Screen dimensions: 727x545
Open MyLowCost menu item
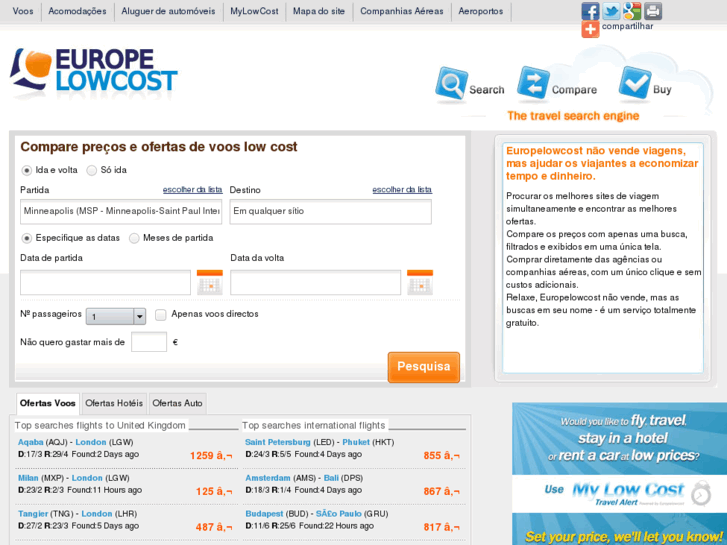254,11
